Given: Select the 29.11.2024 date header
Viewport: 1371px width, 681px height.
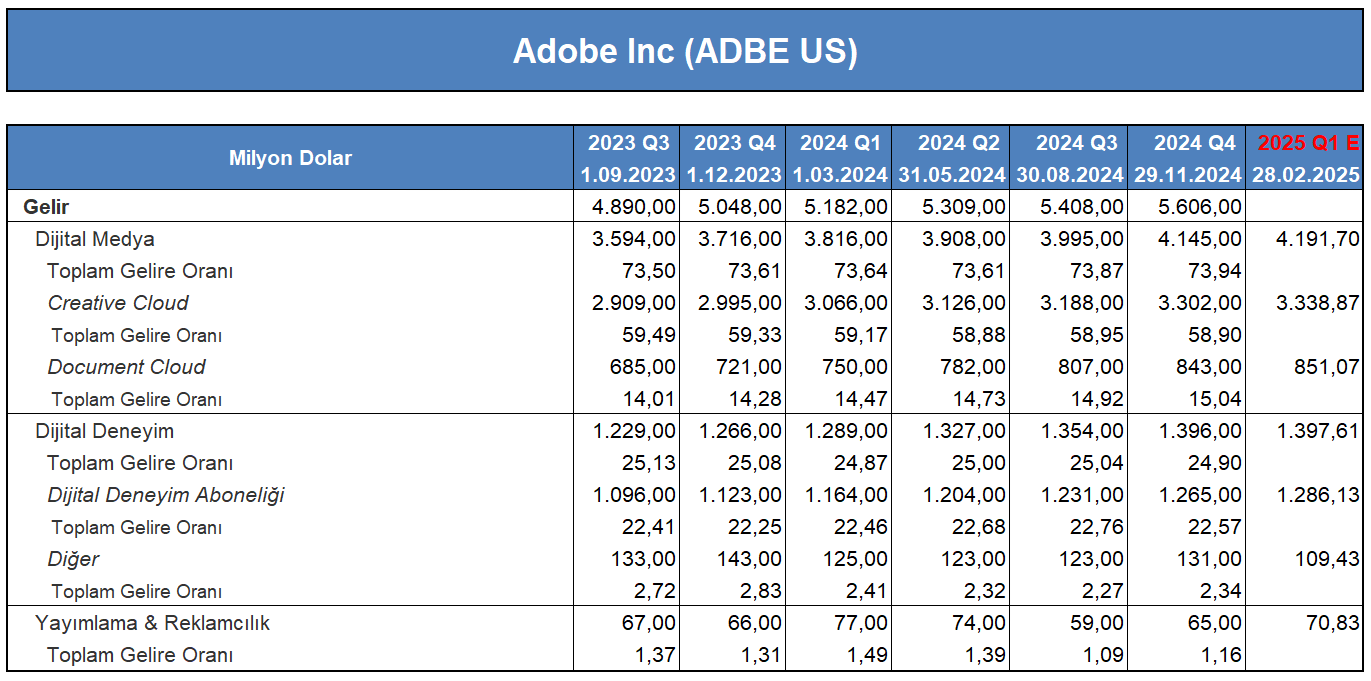Looking at the screenshot, I should pyautogui.click(x=1188, y=175).
